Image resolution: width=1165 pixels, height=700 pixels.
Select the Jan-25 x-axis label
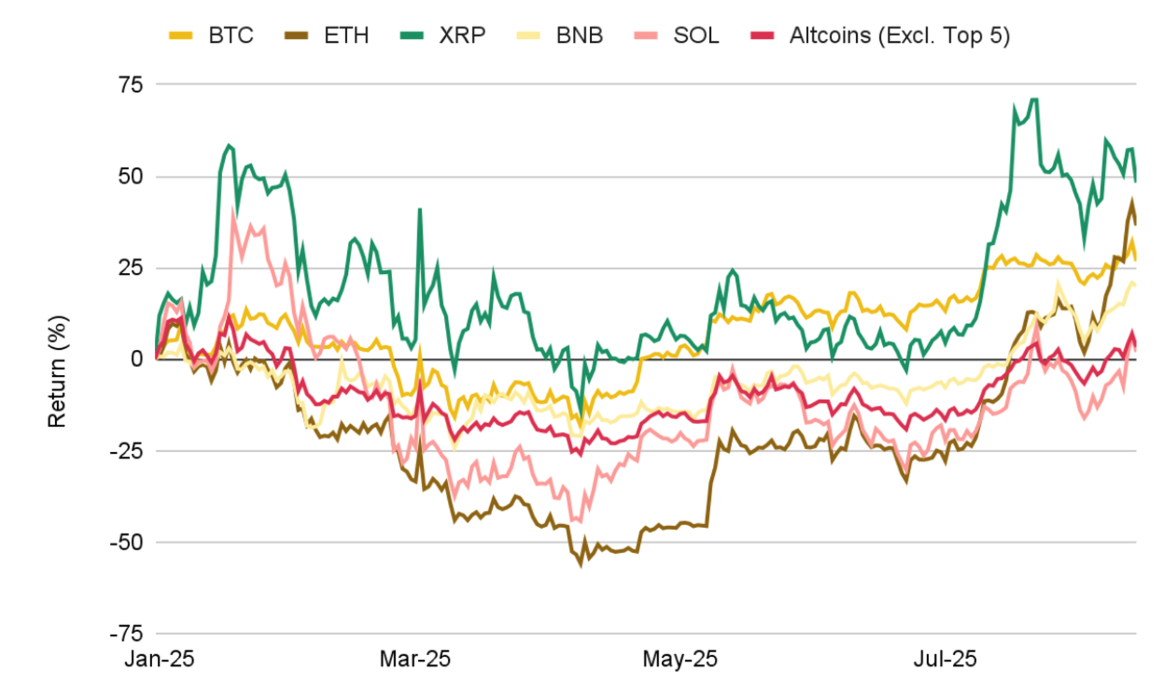(x=159, y=660)
